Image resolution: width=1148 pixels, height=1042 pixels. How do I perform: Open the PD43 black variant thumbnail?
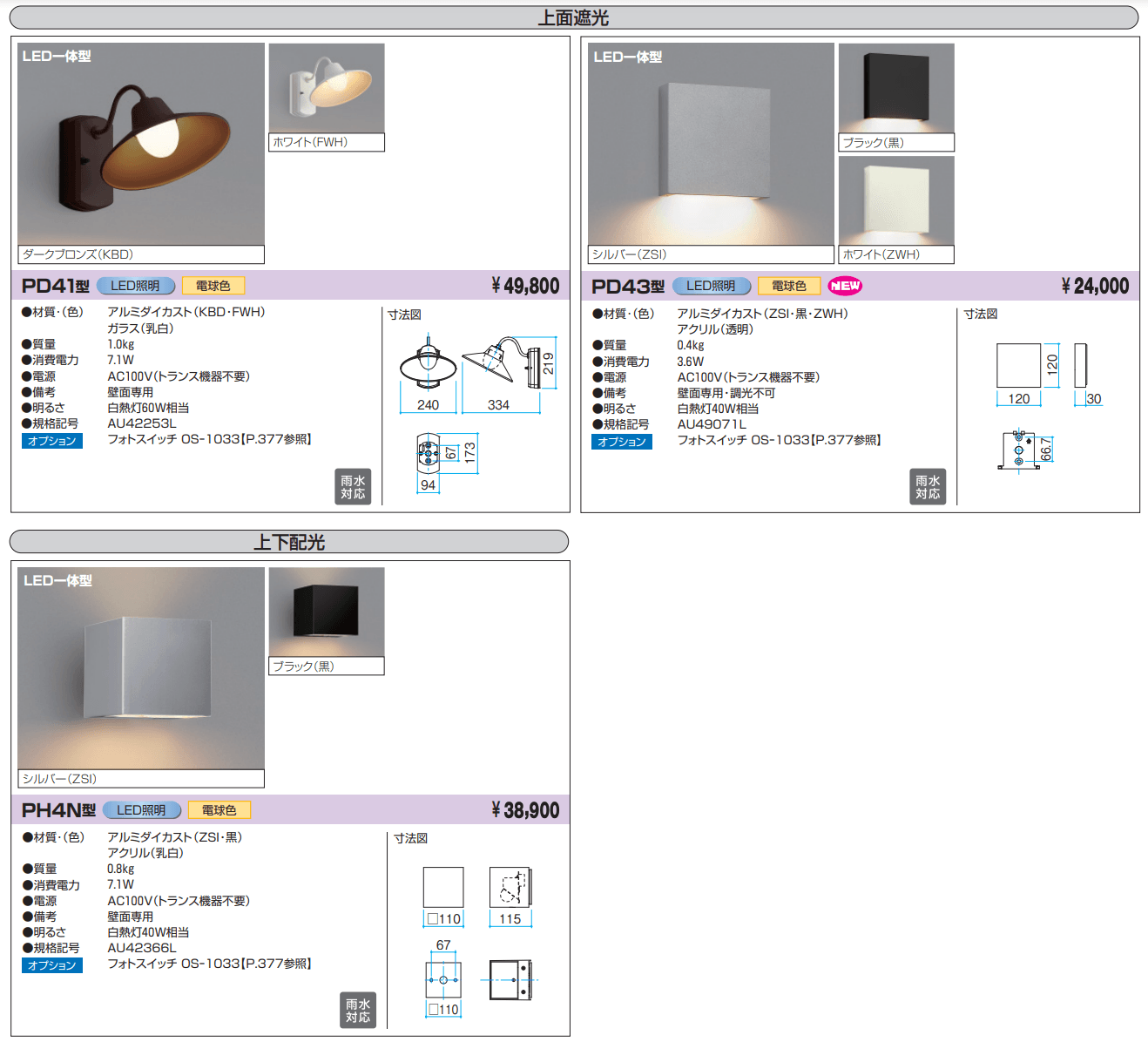[896, 89]
